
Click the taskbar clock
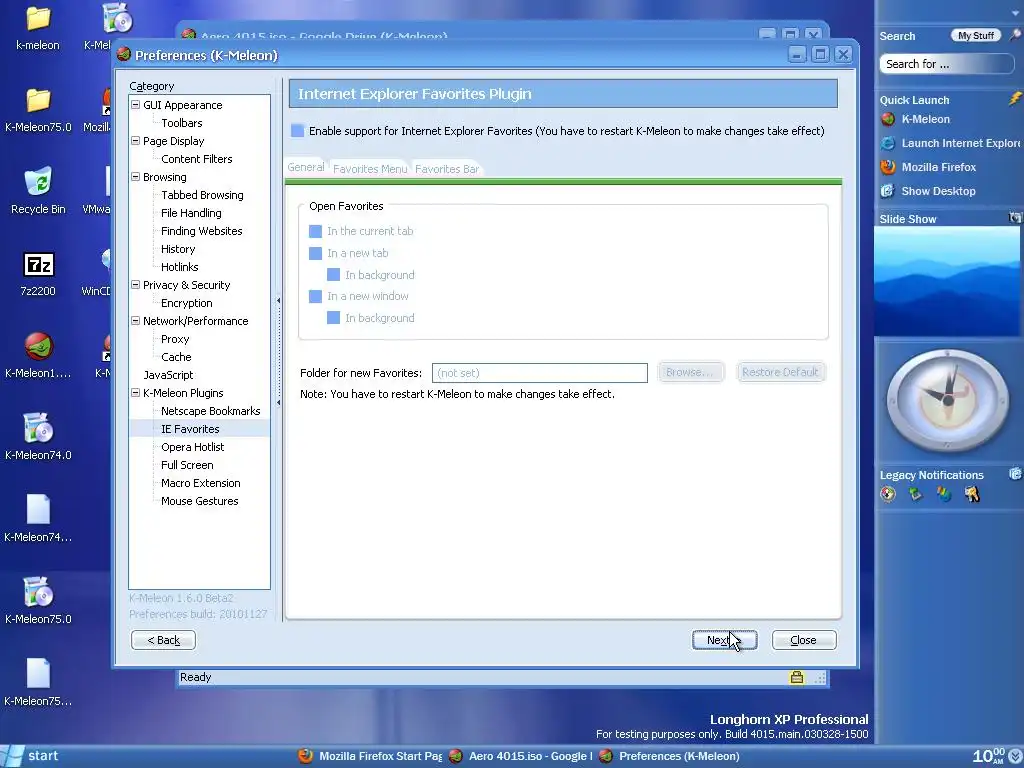pos(988,756)
